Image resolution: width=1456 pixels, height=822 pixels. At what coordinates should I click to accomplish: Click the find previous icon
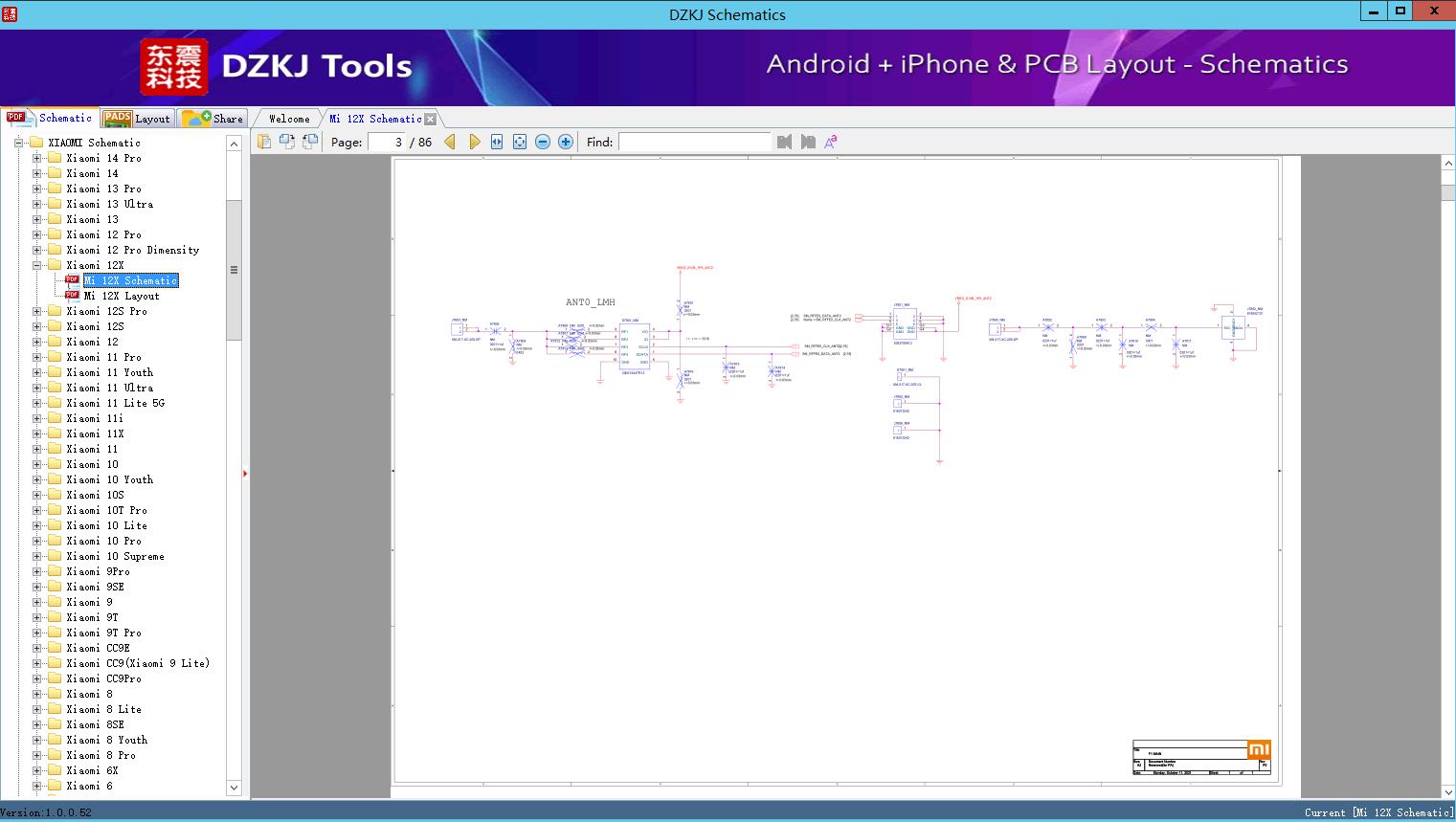point(785,142)
